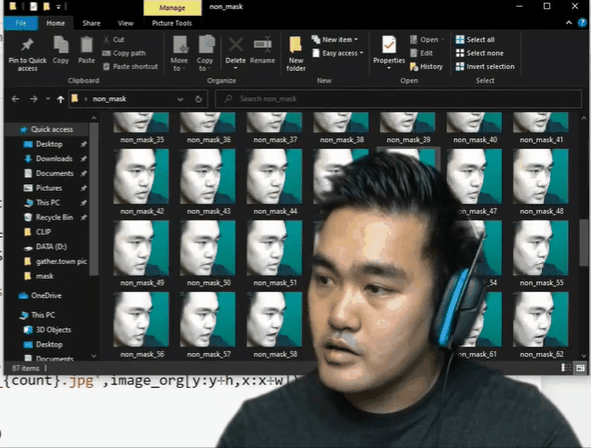Go forward with the Forward arrow
This screenshot has width=591, height=448.
pos(34,99)
